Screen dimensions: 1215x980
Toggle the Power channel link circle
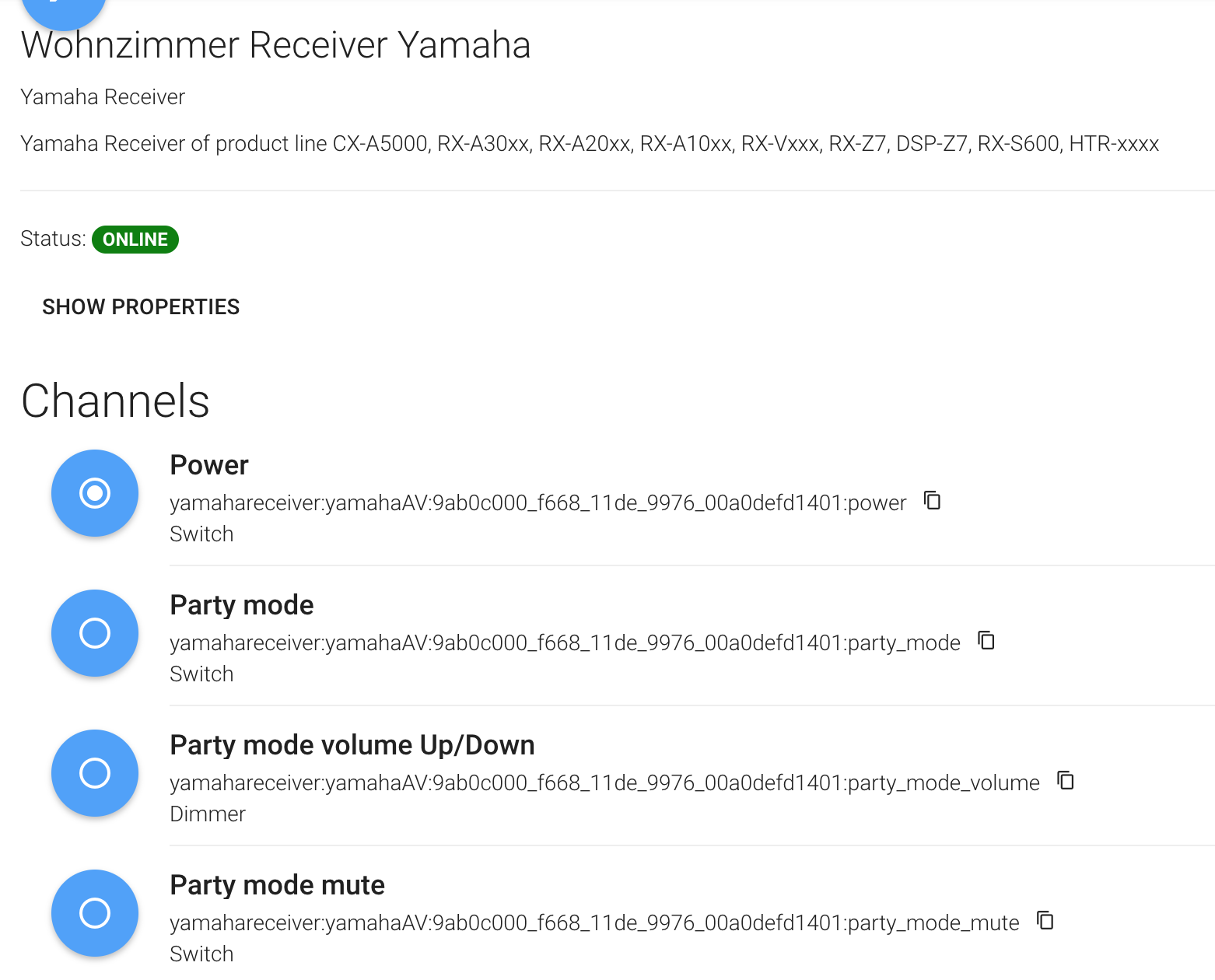[x=95, y=493]
